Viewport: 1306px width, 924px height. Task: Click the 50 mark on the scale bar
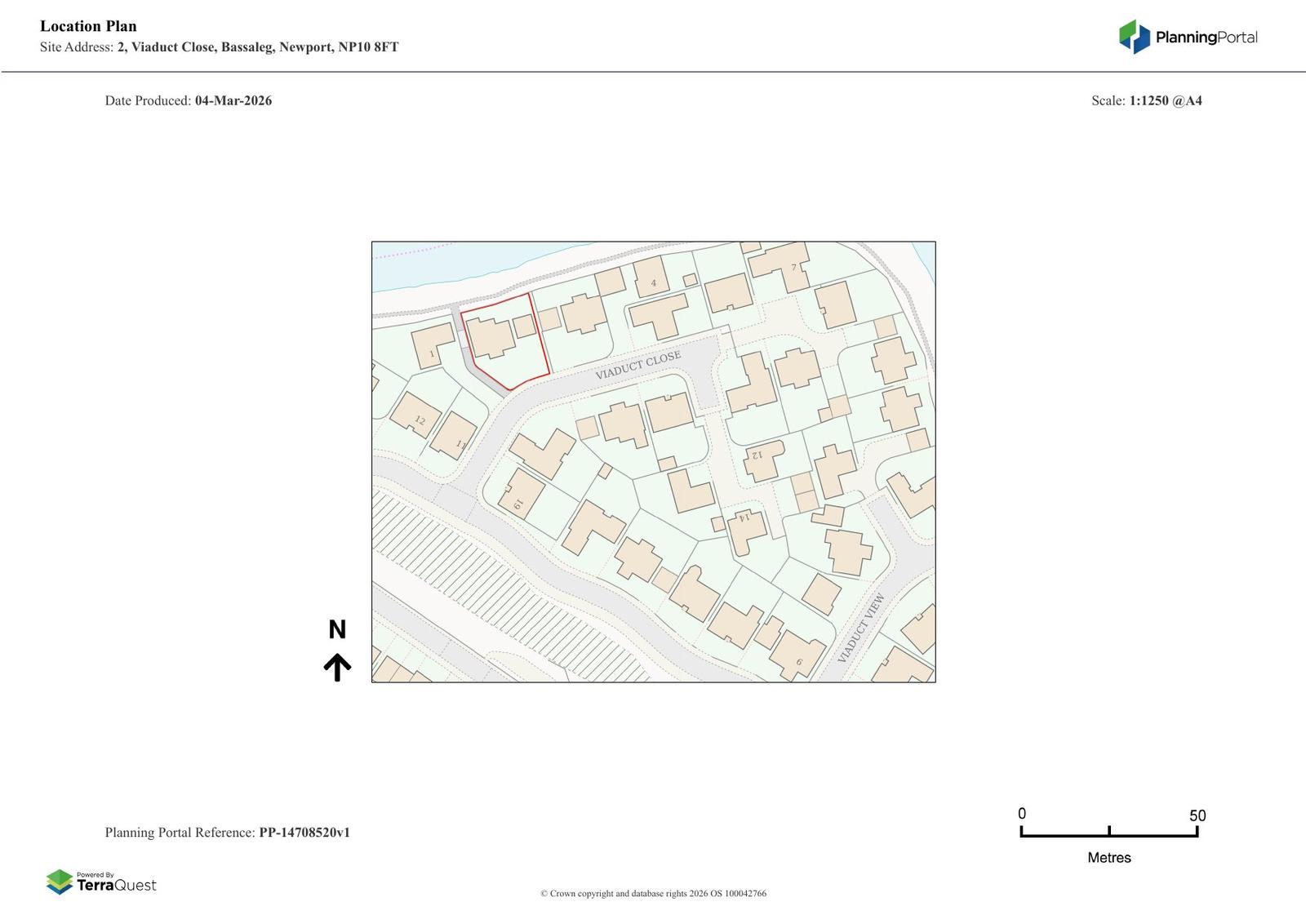[1197, 816]
